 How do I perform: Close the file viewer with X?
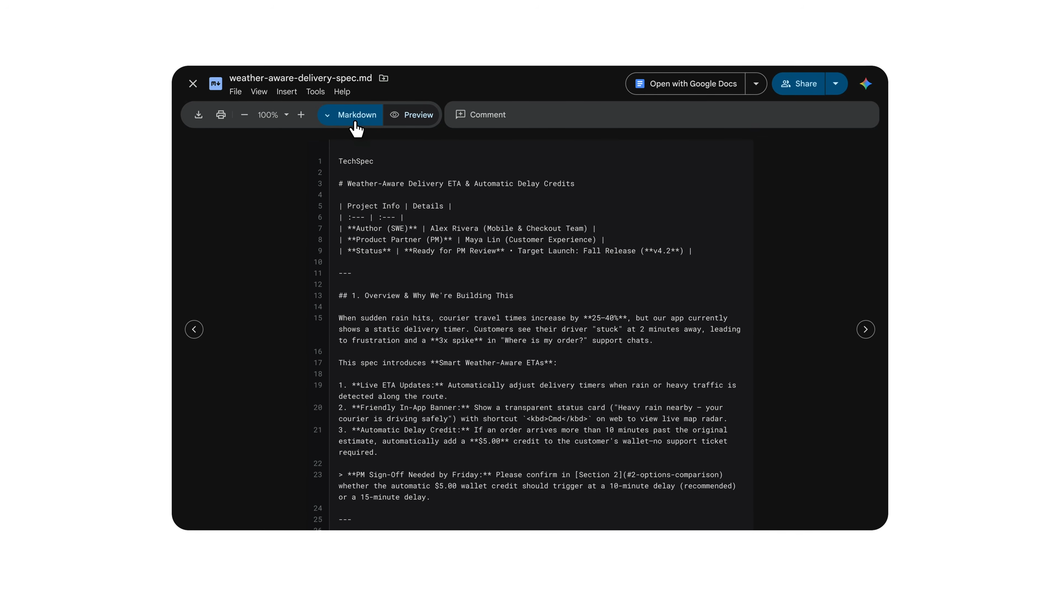193,84
